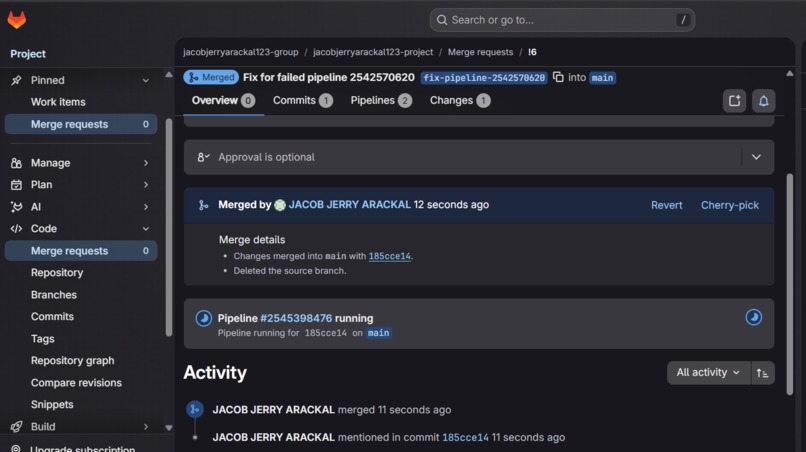
Task: Click Upgrade subscription in sidebar
Action: click(x=82, y=448)
